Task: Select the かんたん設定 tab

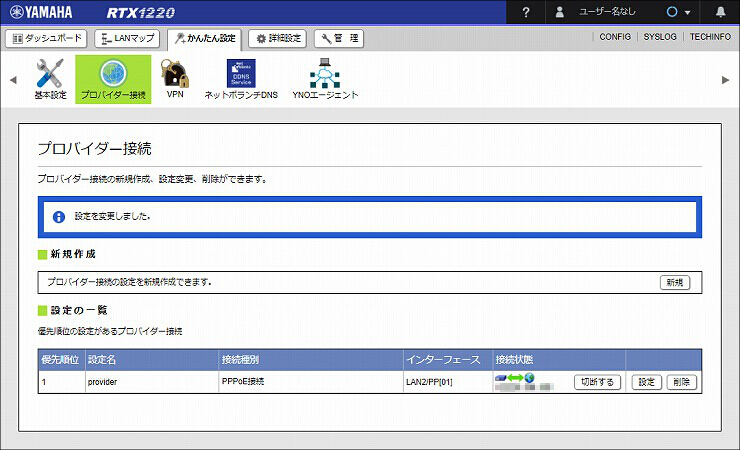Action: click(204, 39)
